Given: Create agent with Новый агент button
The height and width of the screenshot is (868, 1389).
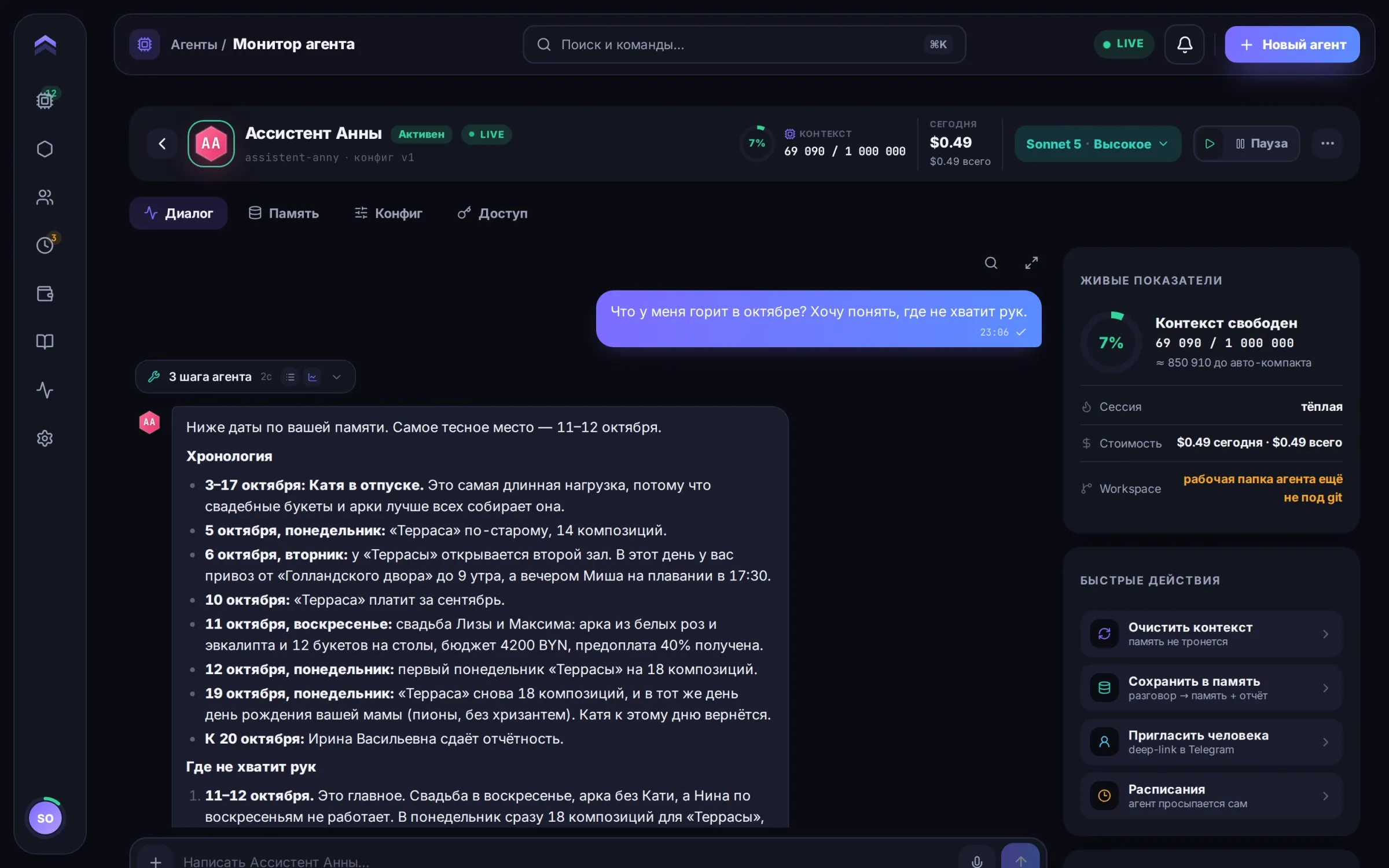Looking at the screenshot, I should 1292,44.
